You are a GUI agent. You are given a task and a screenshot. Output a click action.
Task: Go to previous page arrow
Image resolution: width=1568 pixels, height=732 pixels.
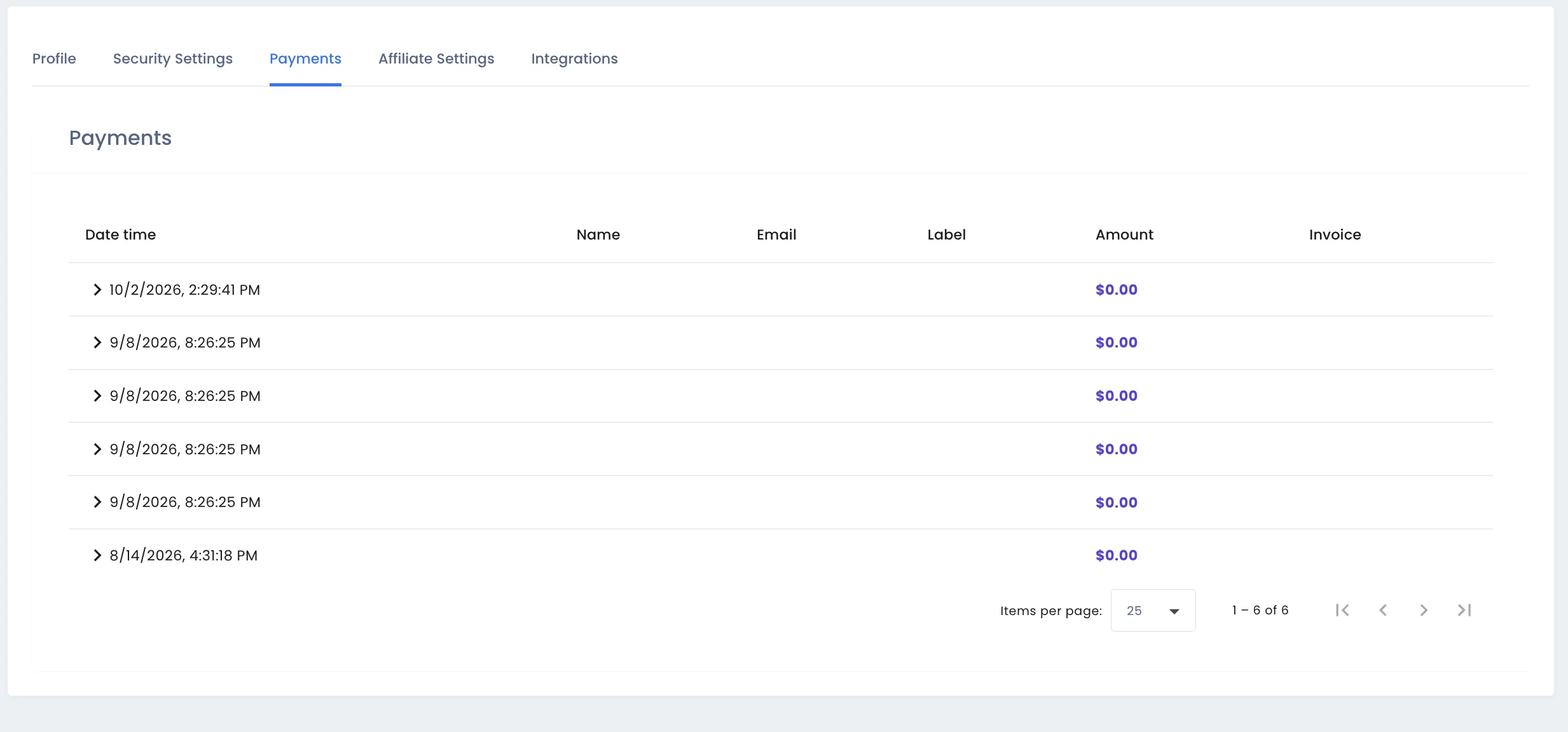point(1383,610)
